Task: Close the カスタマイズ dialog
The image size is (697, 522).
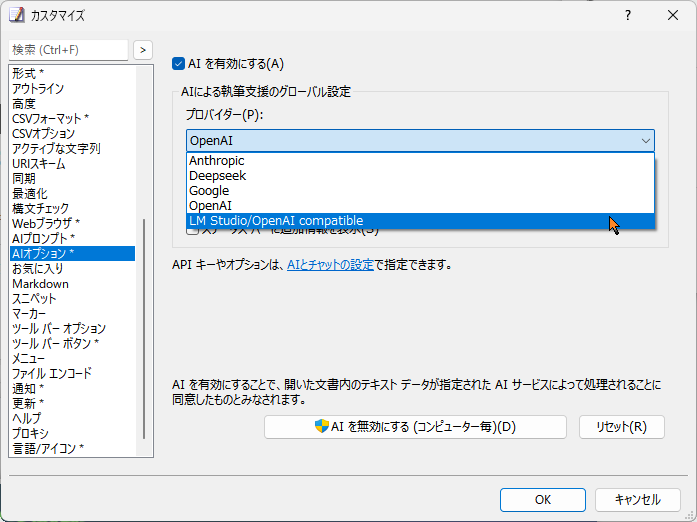Action: [x=673, y=16]
